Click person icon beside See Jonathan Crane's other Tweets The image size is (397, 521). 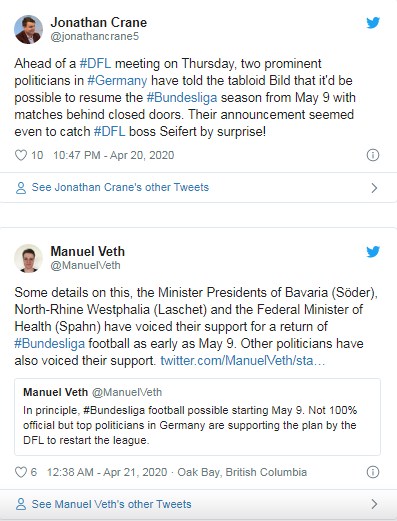(x=21, y=188)
